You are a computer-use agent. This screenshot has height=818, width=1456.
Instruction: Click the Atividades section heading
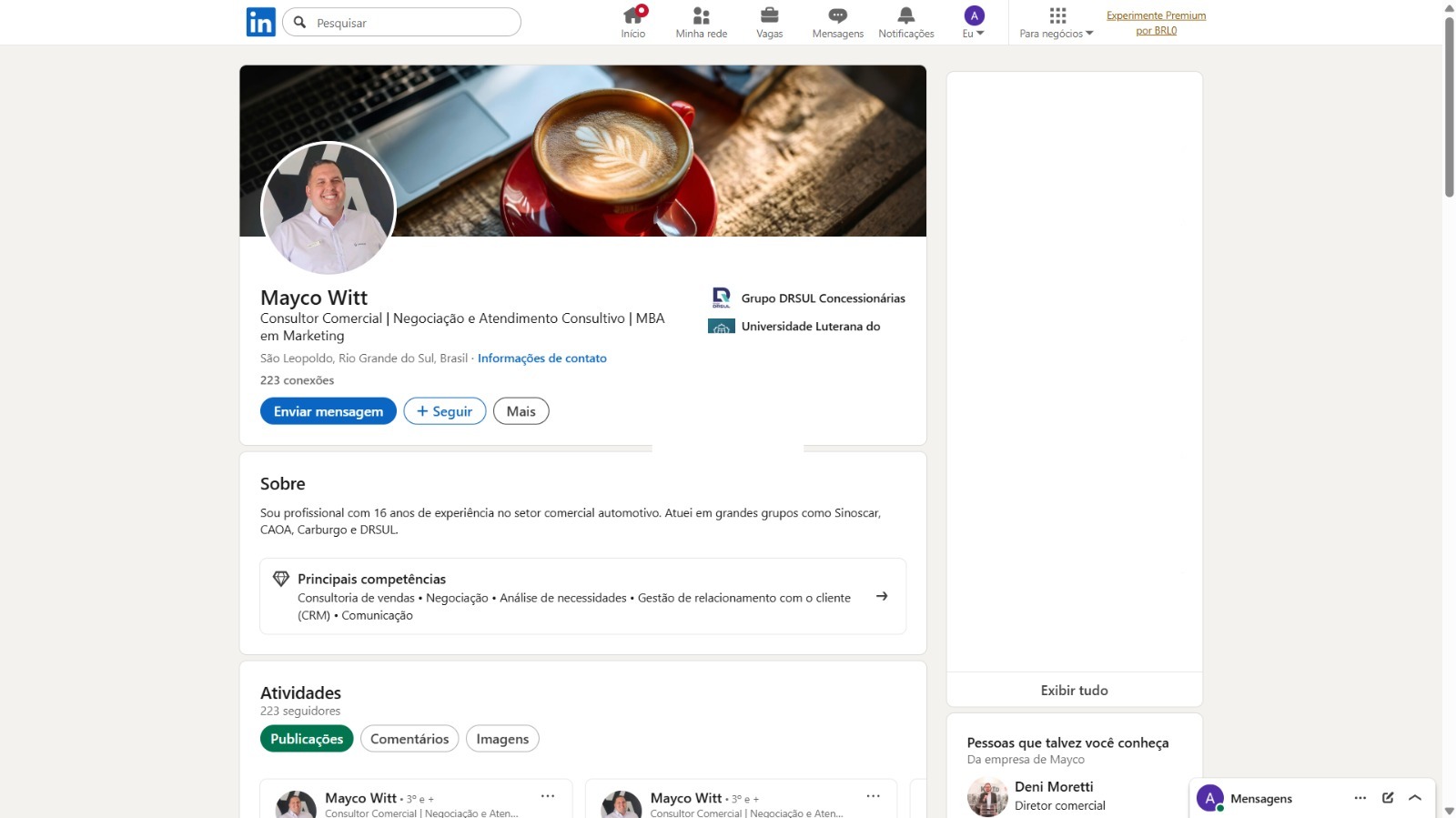coord(300,693)
